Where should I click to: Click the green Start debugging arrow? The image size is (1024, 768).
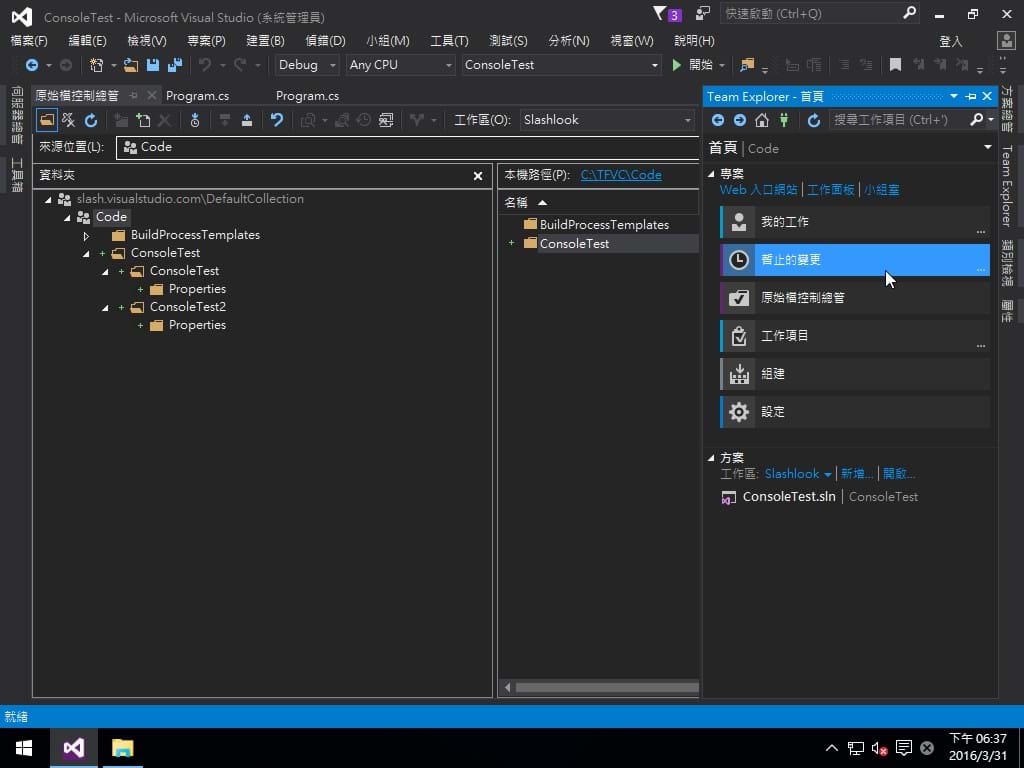pos(677,65)
